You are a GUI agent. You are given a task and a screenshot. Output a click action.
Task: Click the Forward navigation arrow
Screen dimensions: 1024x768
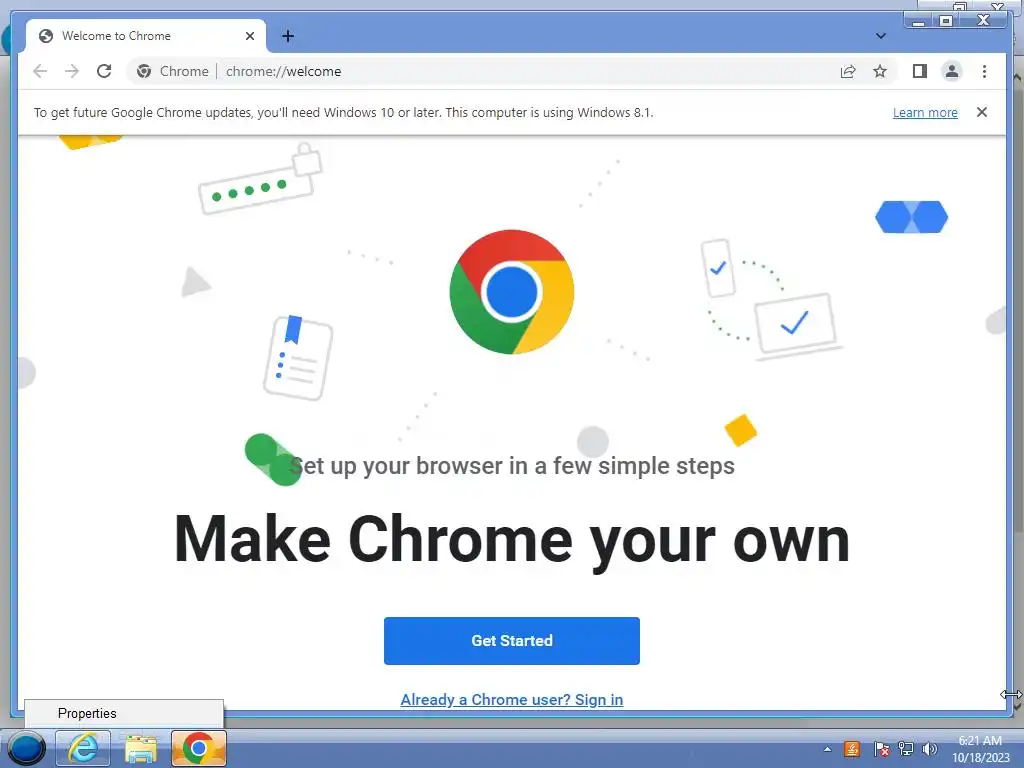(72, 71)
